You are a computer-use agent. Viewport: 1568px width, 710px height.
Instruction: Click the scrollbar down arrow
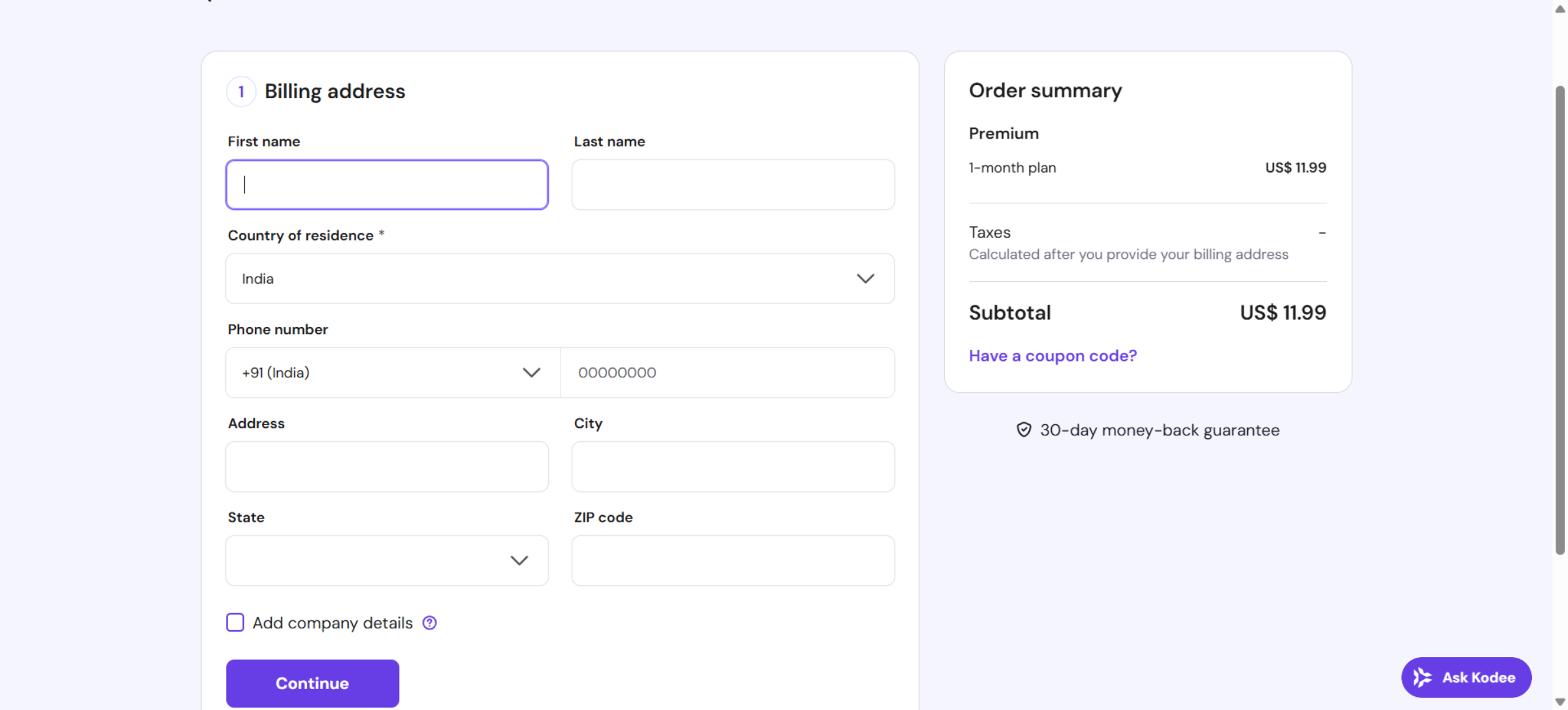click(1559, 701)
